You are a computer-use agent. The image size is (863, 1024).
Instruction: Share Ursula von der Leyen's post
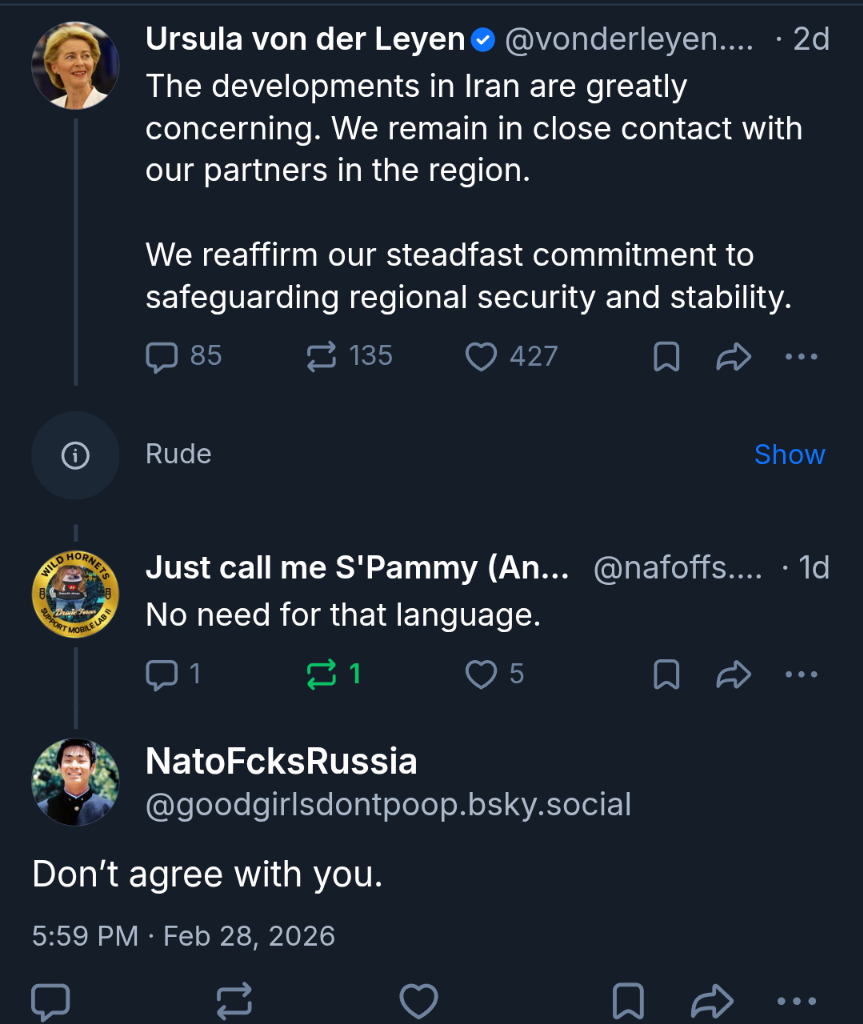pyautogui.click(x=734, y=357)
